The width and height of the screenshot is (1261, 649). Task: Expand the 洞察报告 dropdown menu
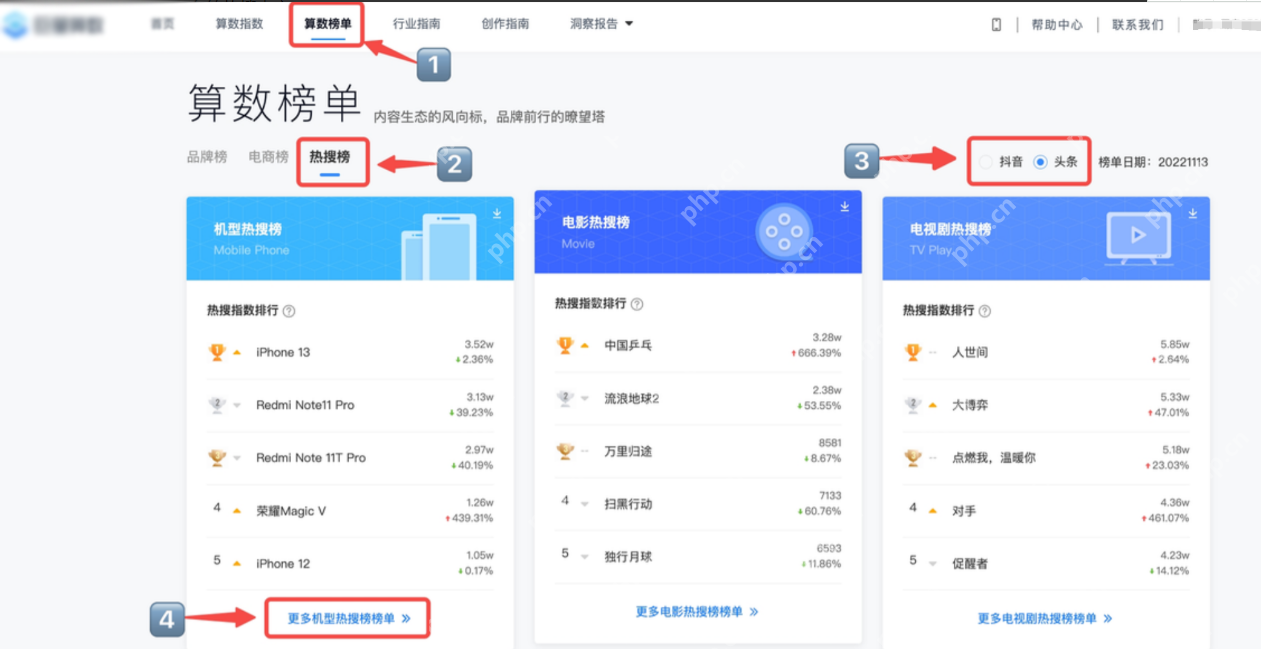click(x=601, y=23)
